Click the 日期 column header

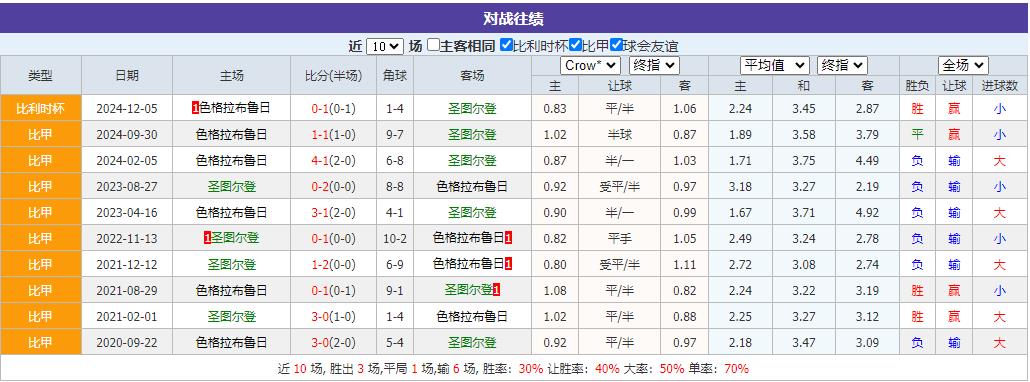tap(127, 75)
